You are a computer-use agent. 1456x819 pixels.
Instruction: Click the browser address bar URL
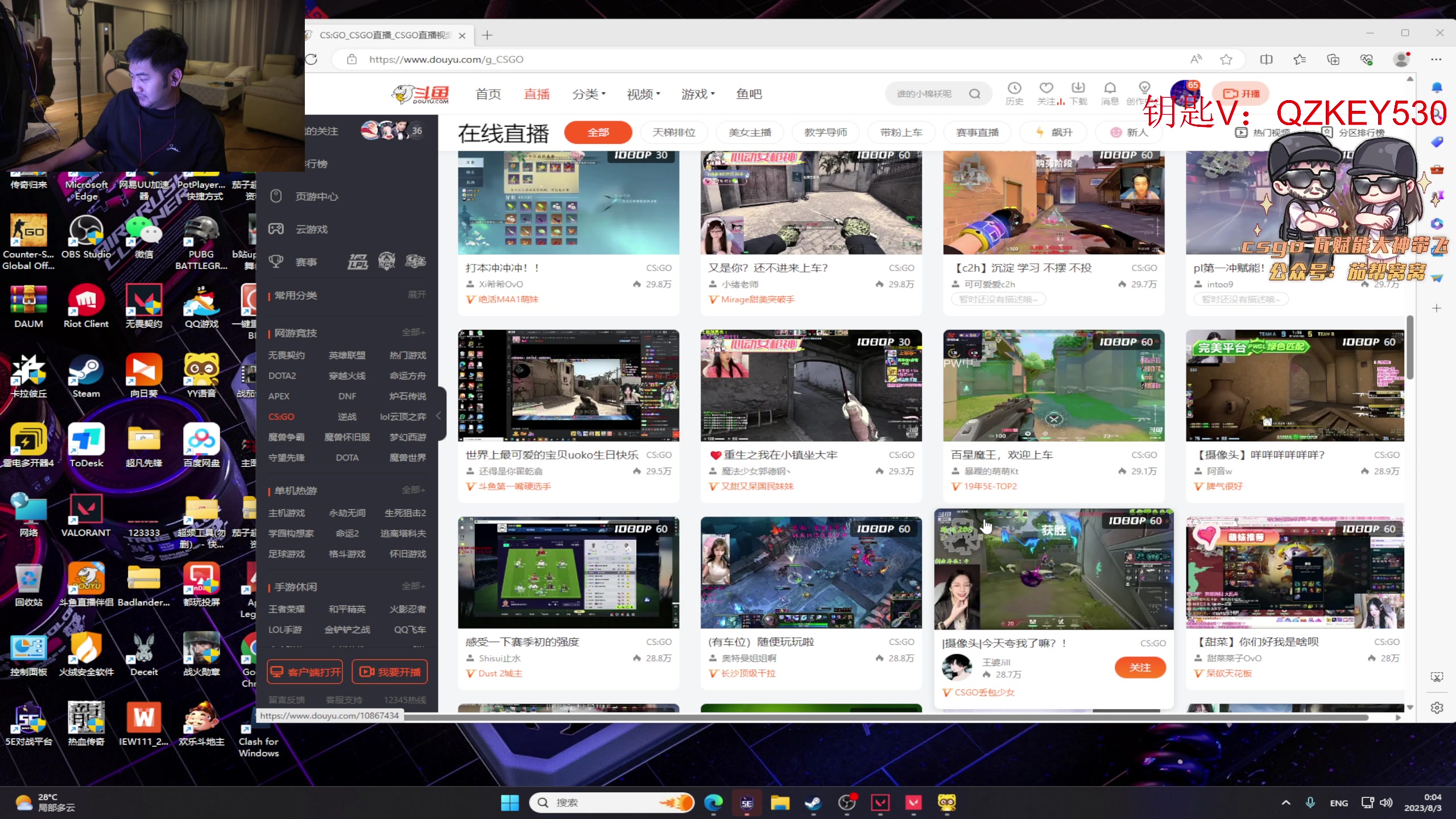tap(446, 59)
